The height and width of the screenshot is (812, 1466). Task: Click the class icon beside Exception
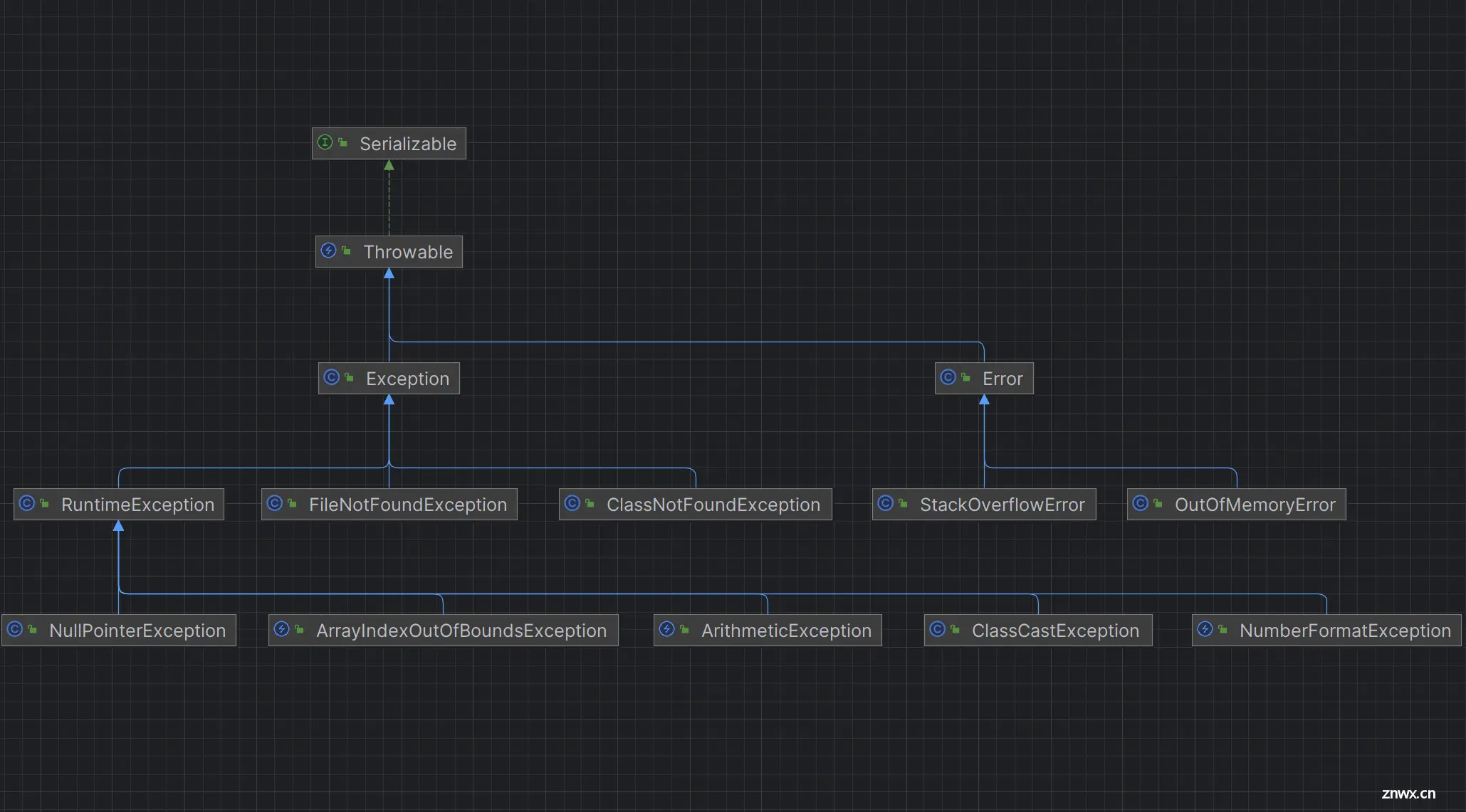pos(331,377)
